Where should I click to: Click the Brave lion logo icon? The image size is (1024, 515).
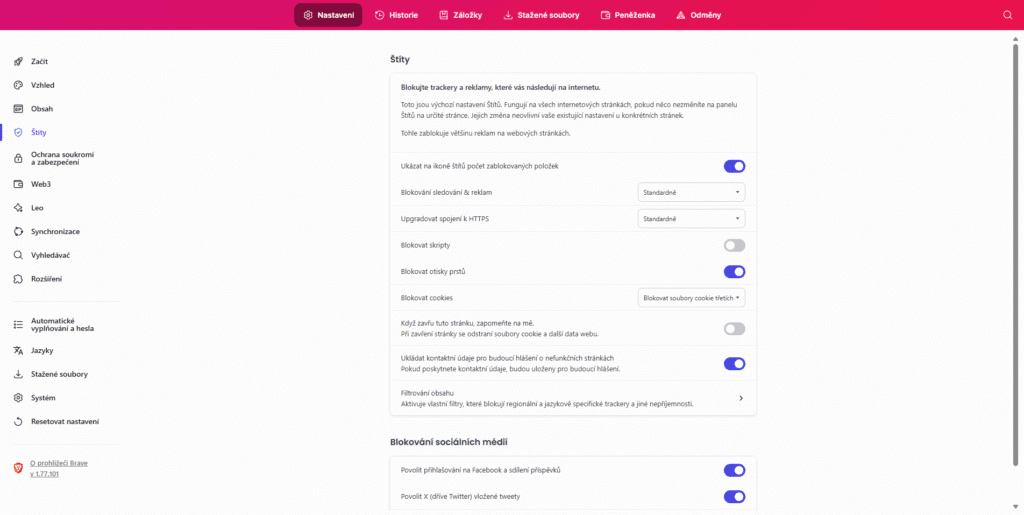coord(17,468)
